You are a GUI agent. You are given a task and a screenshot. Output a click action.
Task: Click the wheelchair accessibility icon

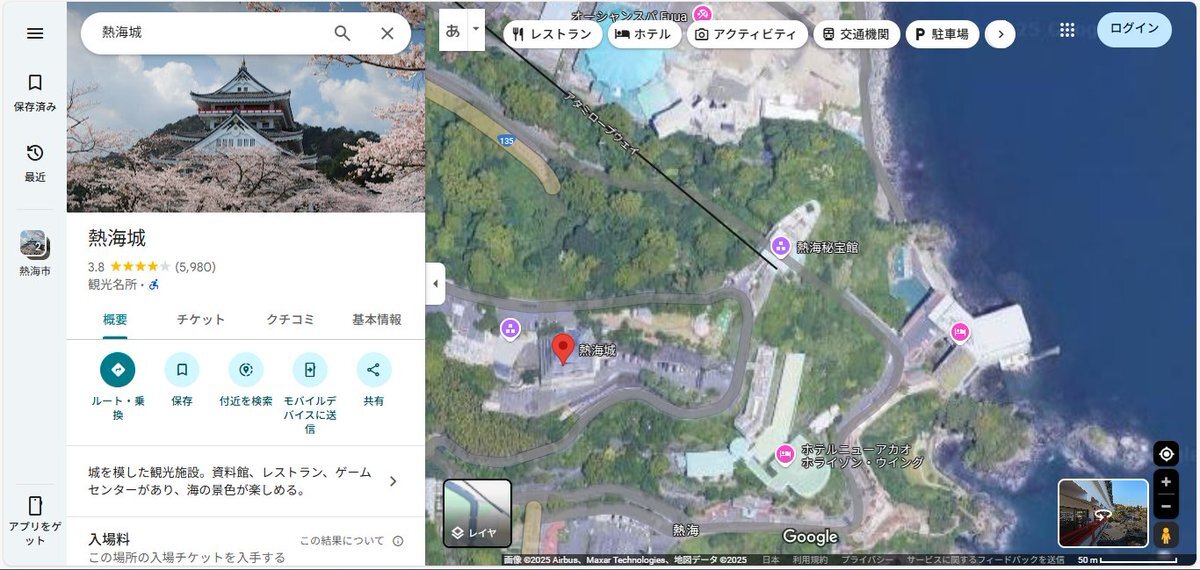(x=155, y=285)
